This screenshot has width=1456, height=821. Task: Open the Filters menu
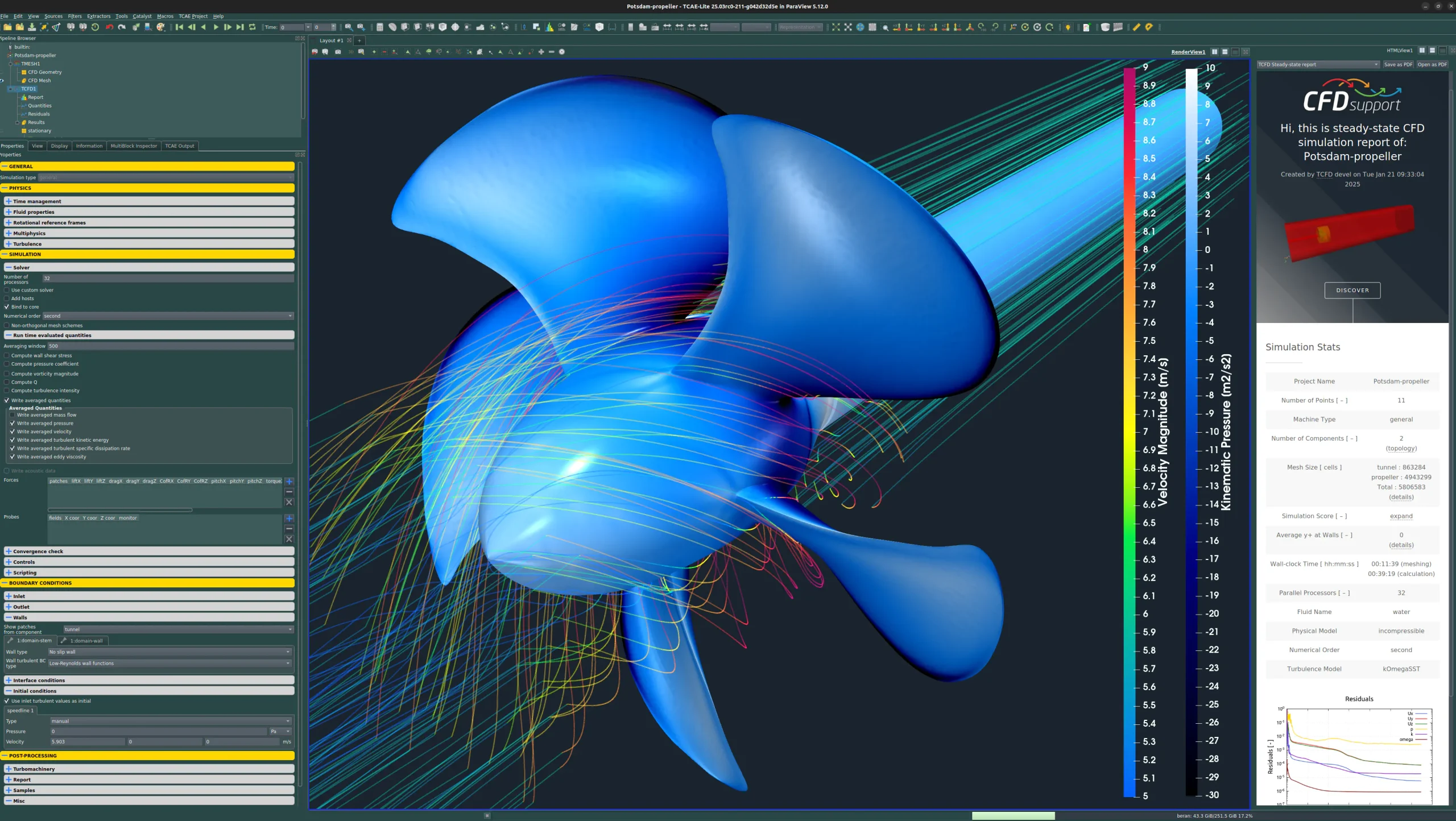point(75,16)
